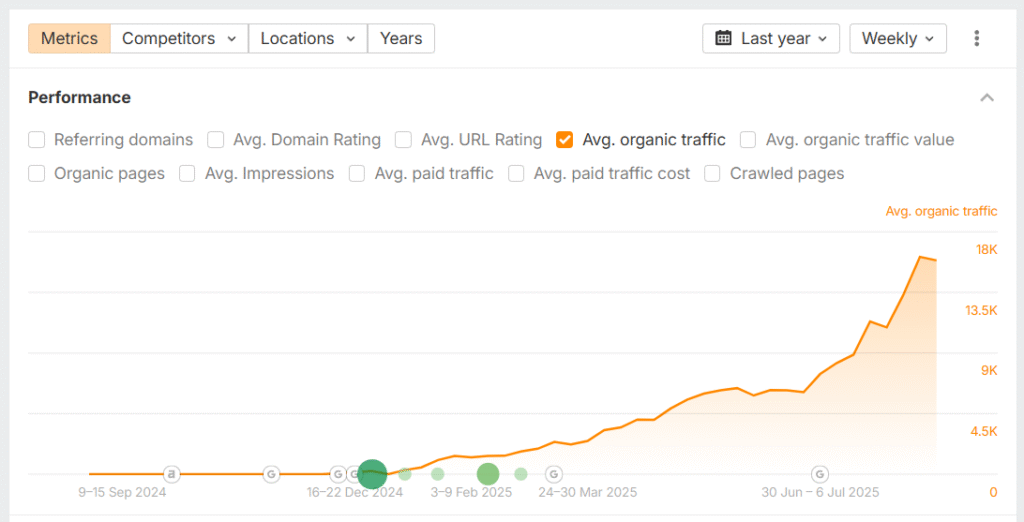Click the 'a' annotation marker on timeline
The image size is (1024, 522).
click(x=172, y=474)
